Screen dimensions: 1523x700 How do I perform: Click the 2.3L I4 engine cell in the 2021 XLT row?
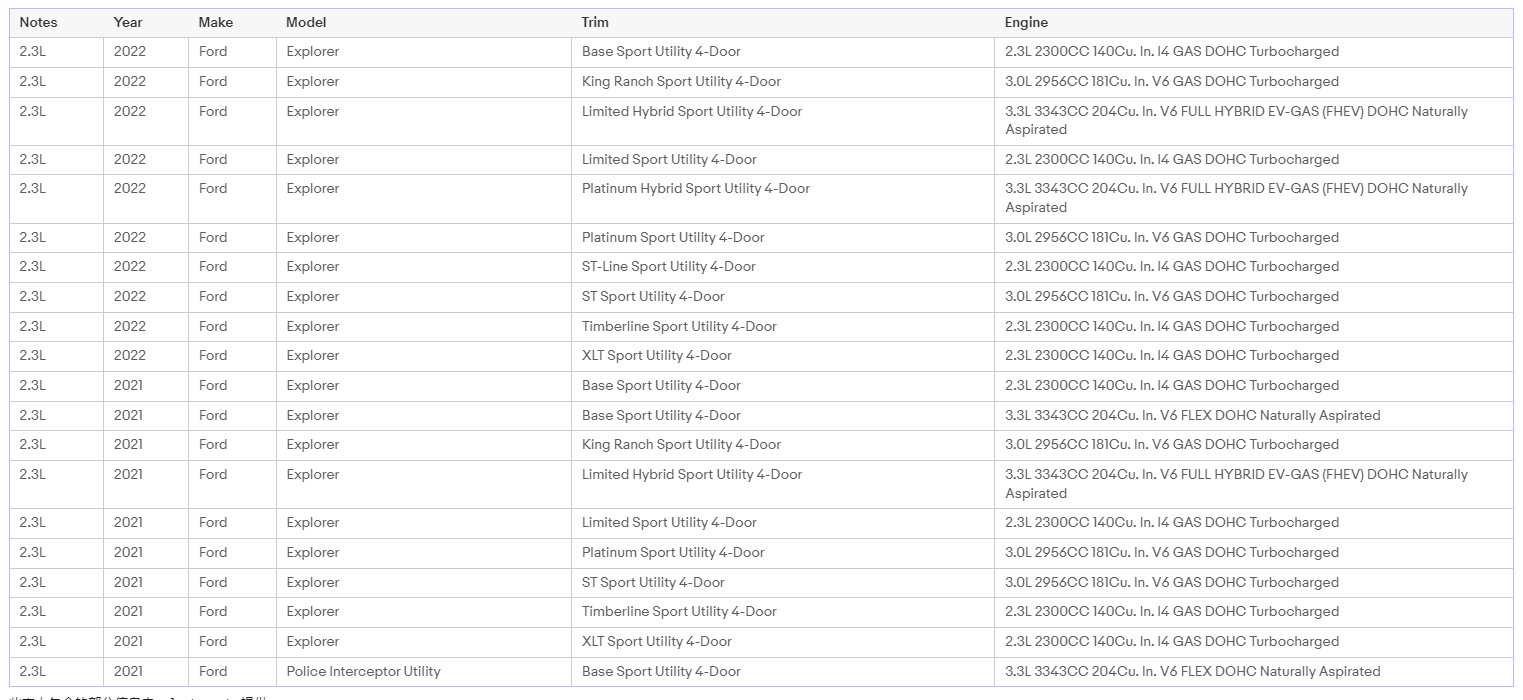click(1172, 641)
